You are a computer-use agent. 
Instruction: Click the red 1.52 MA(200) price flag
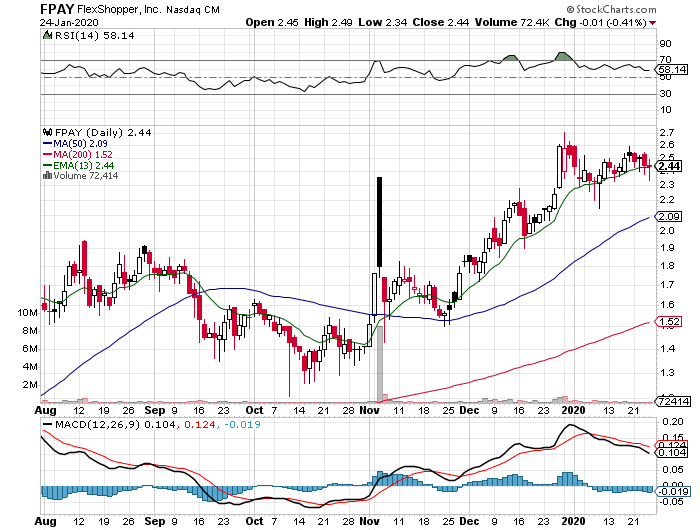click(670, 321)
